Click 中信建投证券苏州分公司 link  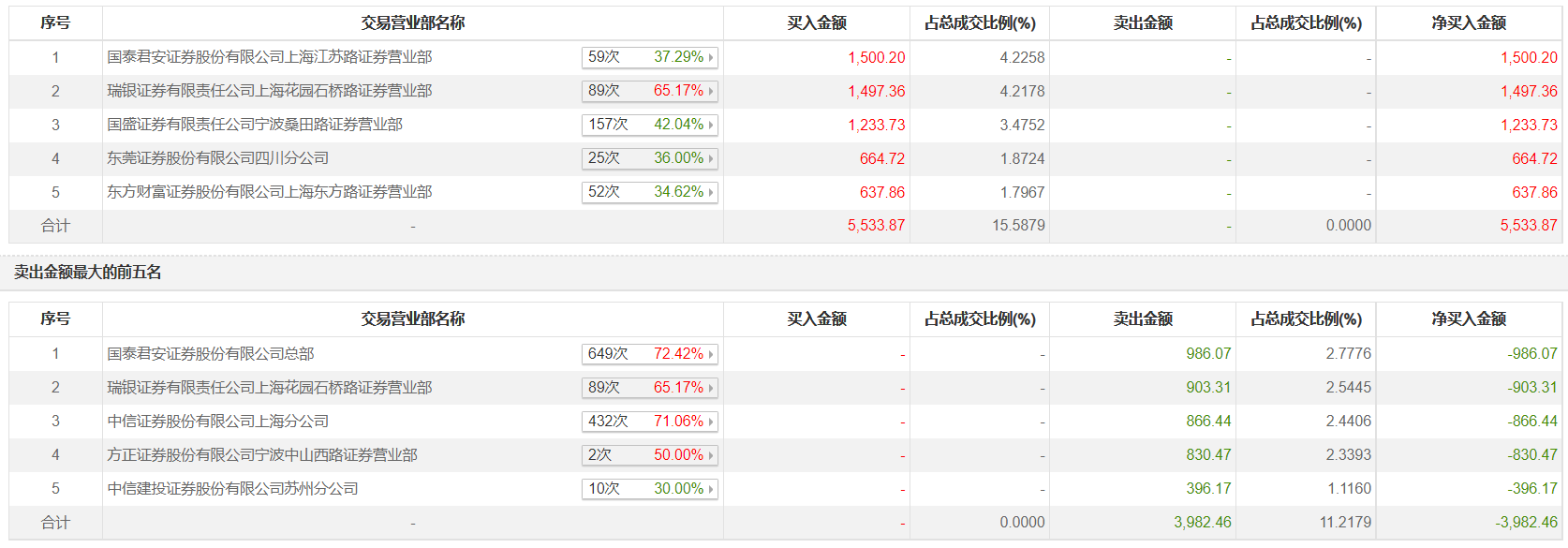coord(233,489)
